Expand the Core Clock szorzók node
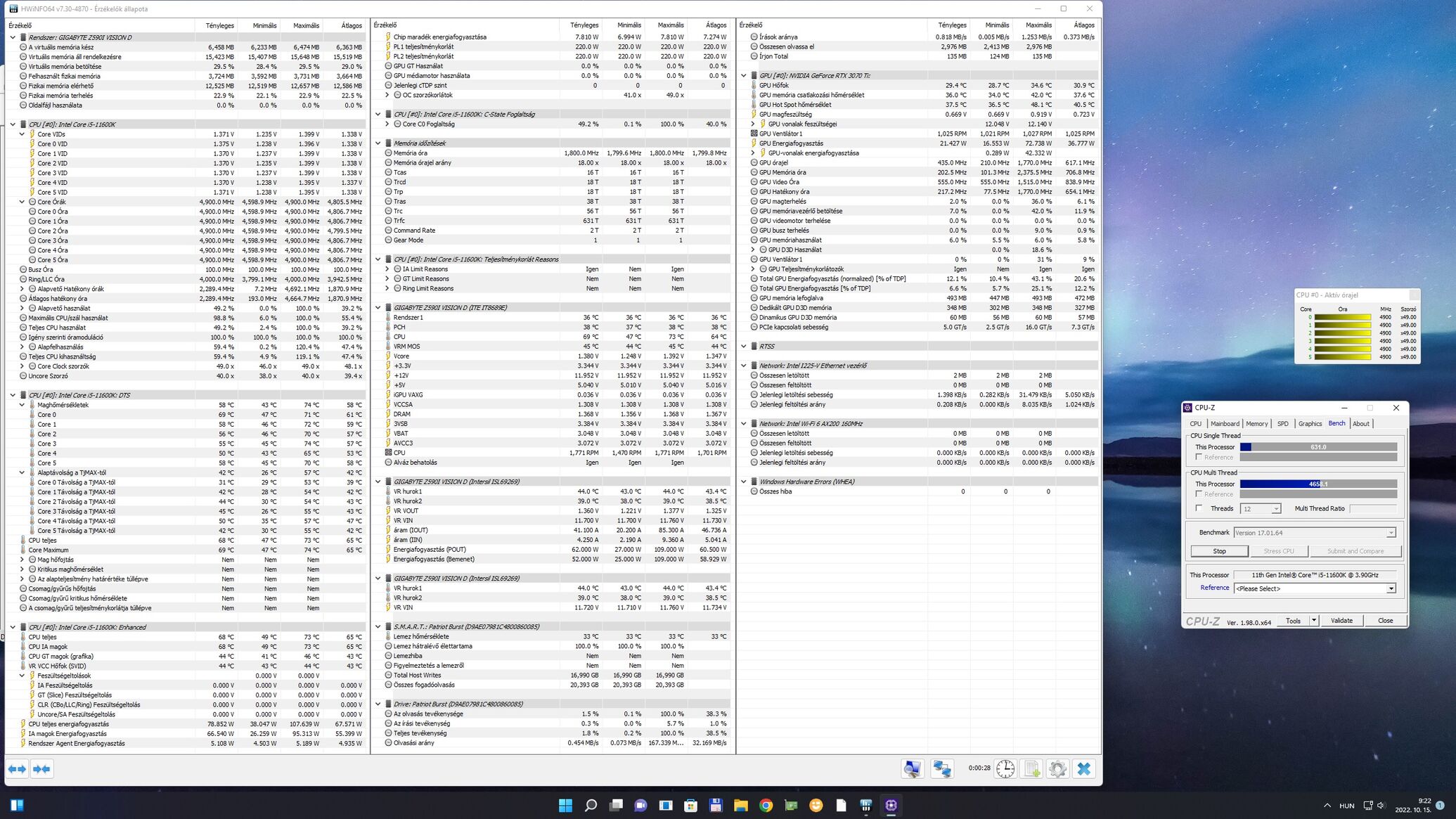Screen dimensions: 1456x819 (22, 366)
